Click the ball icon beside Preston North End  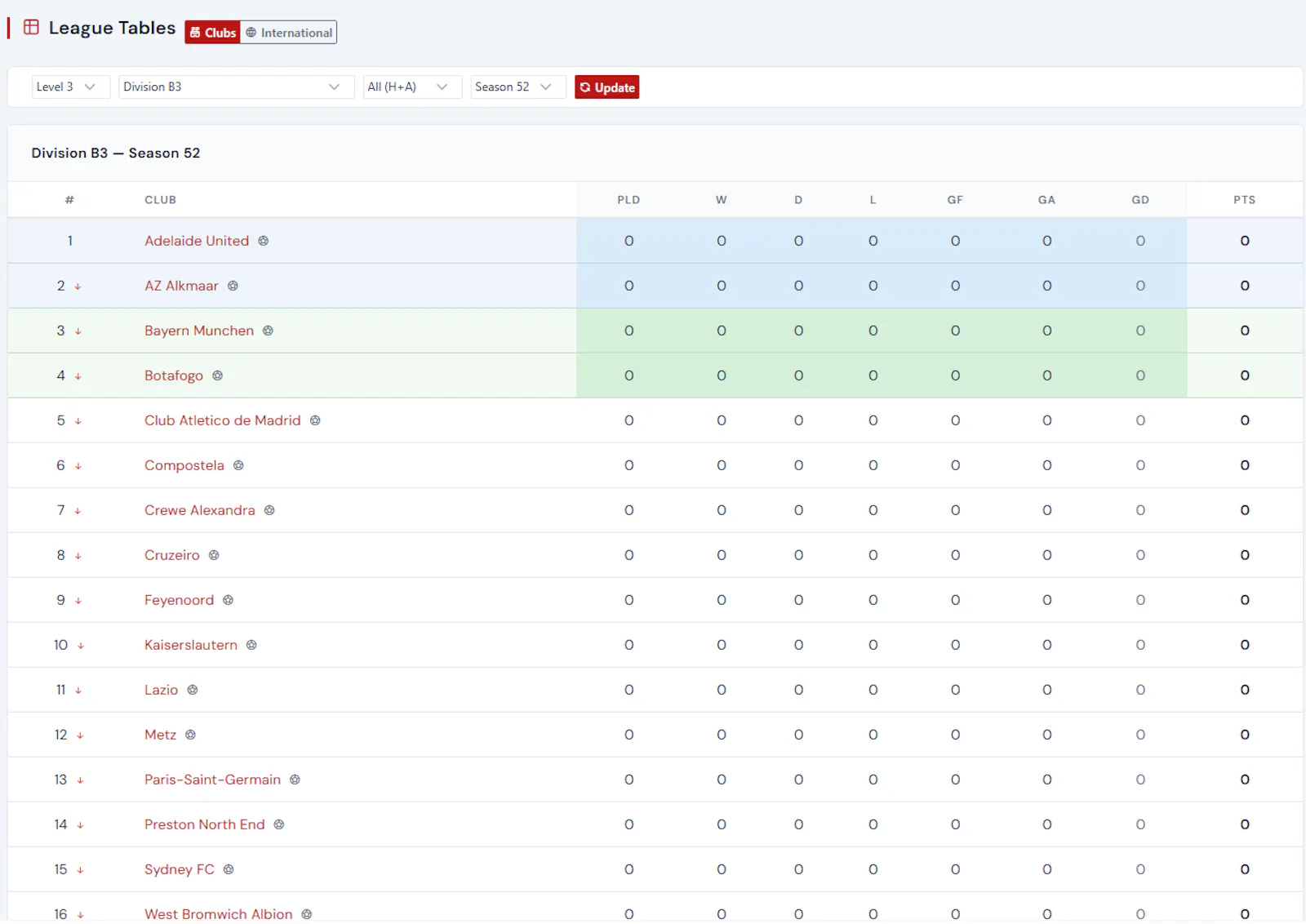pyautogui.click(x=279, y=824)
